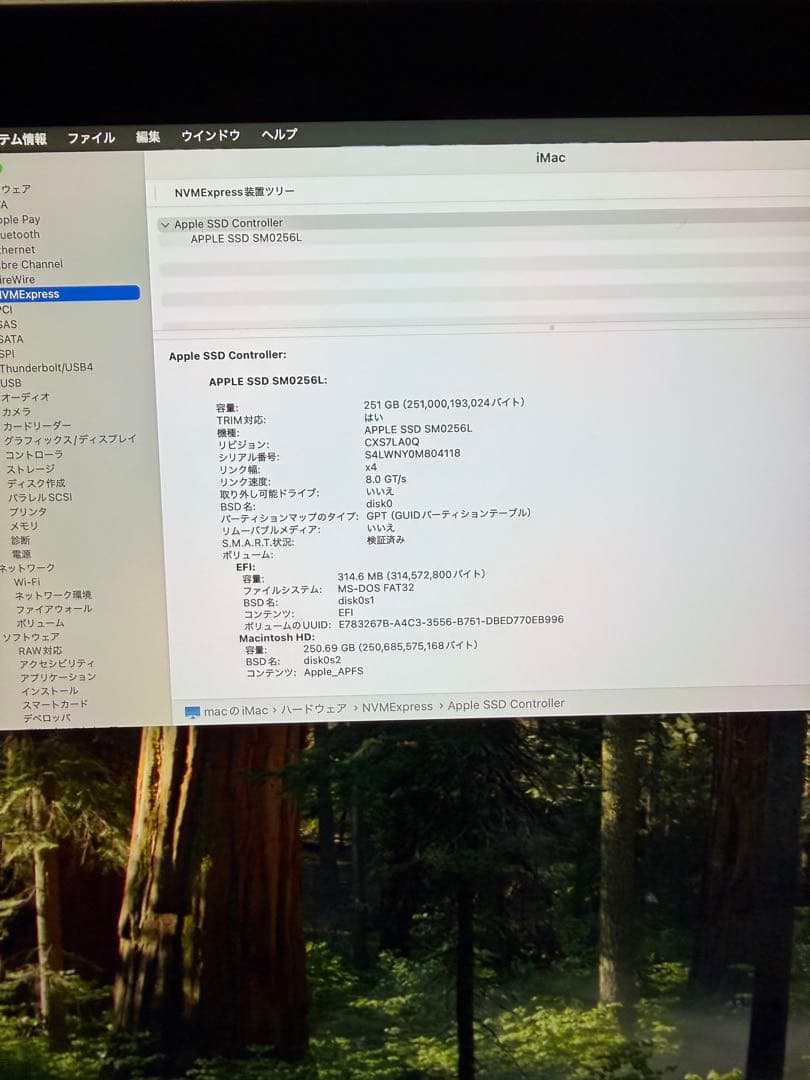Select ボリューム under ネットワーク in sidebar
Image resolution: width=810 pixels, height=1080 pixels.
click(x=40, y=623)
